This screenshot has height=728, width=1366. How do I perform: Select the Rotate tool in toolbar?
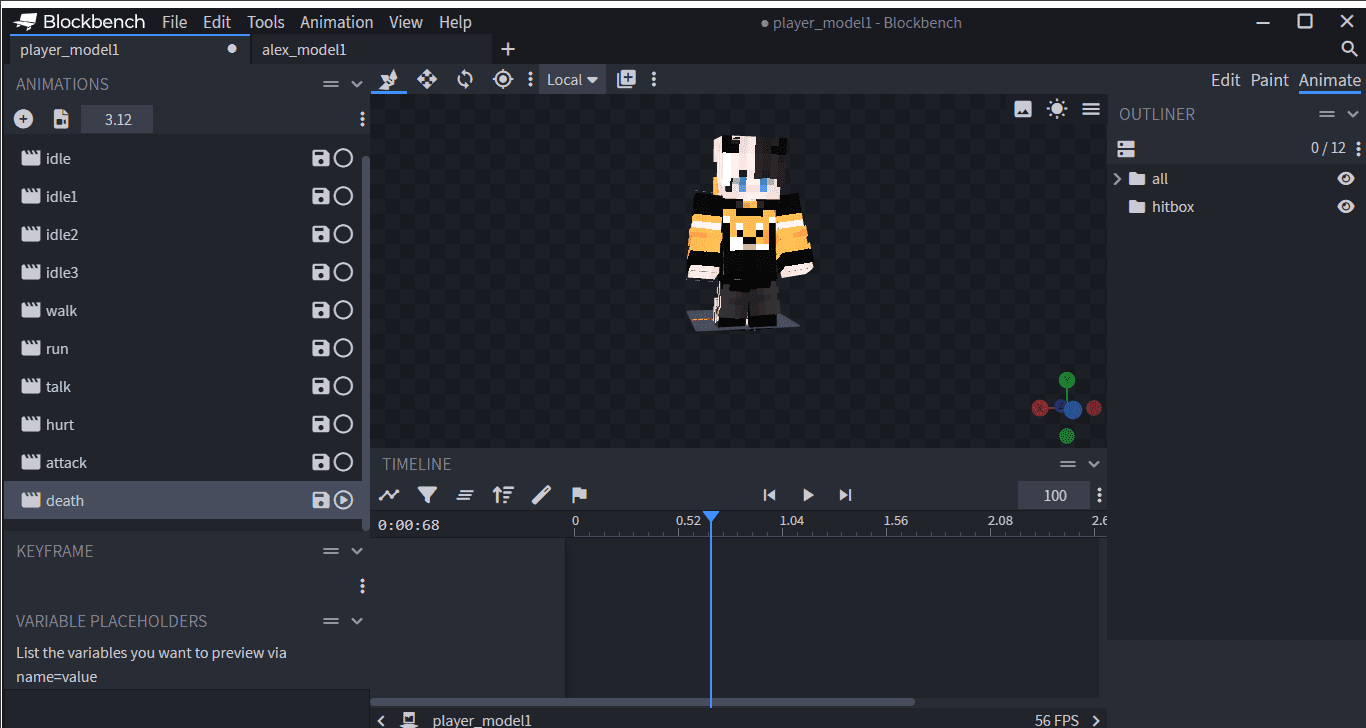click(x=465, y=79)
